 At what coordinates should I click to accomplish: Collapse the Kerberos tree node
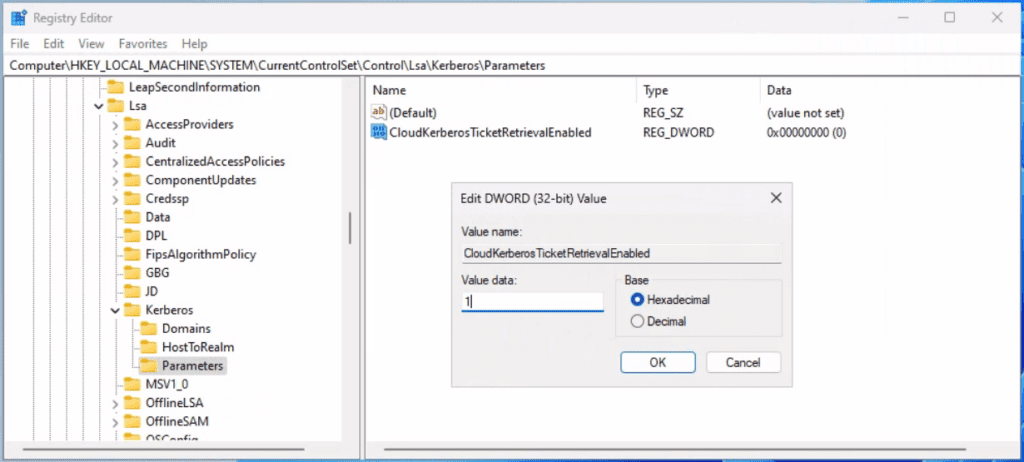pyautogui.click(x=115, y=310)
